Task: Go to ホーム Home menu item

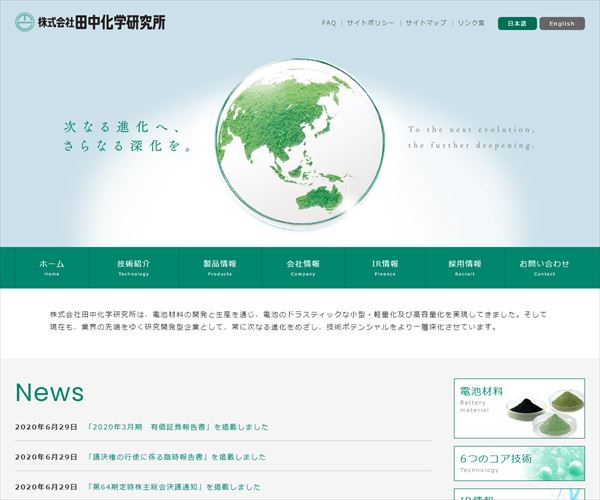Action: point(52,267)
